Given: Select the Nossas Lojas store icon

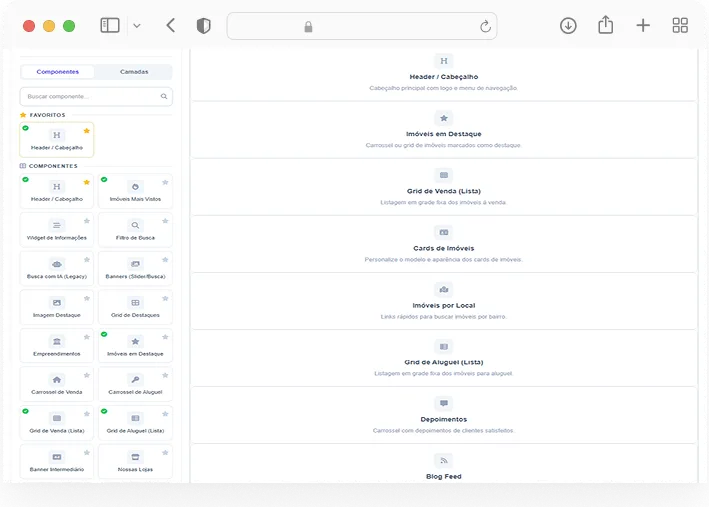Looking at the screenshot, I should [135, 457].
